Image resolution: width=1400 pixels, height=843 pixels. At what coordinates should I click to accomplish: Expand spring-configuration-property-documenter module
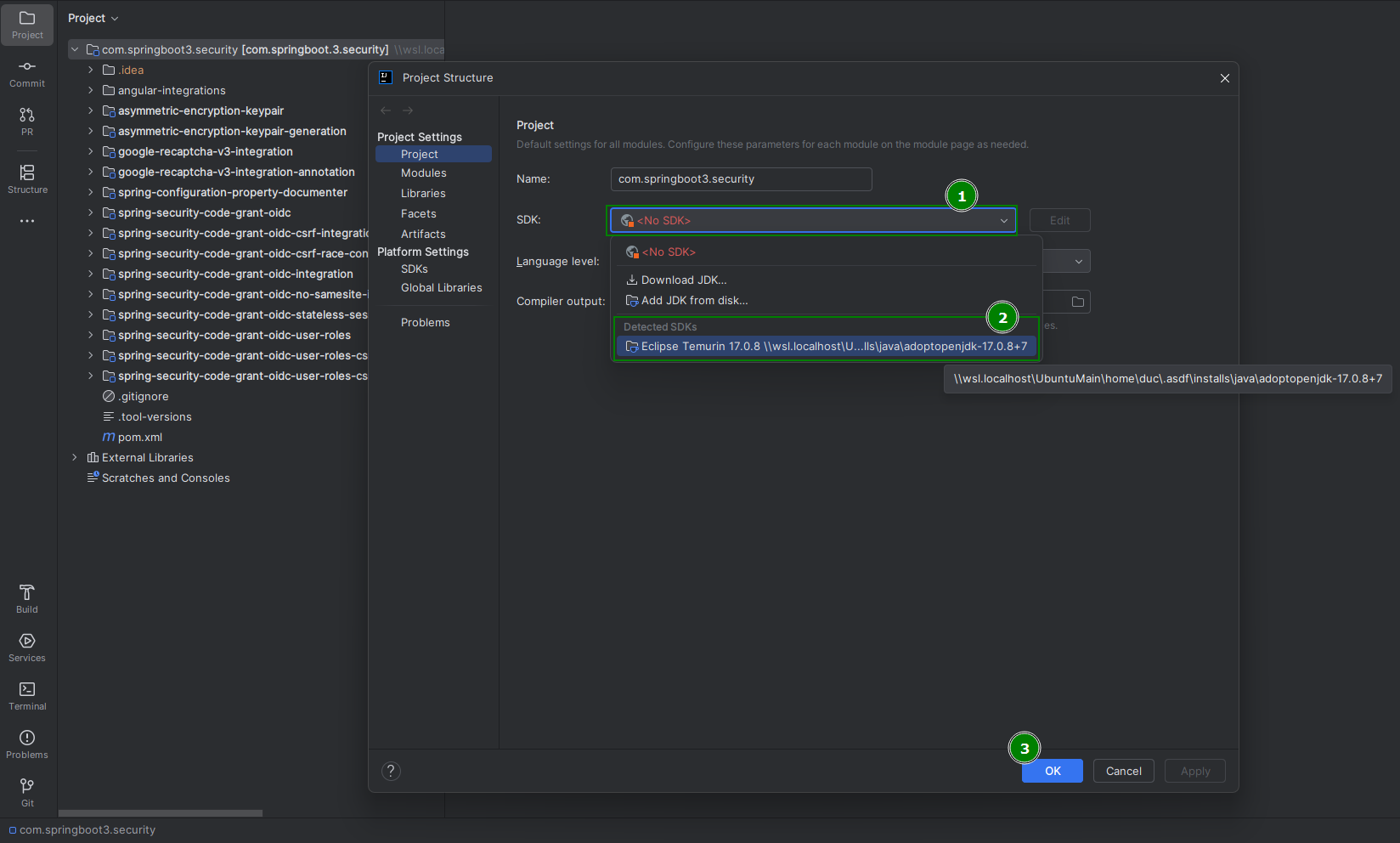click(91, 192)
